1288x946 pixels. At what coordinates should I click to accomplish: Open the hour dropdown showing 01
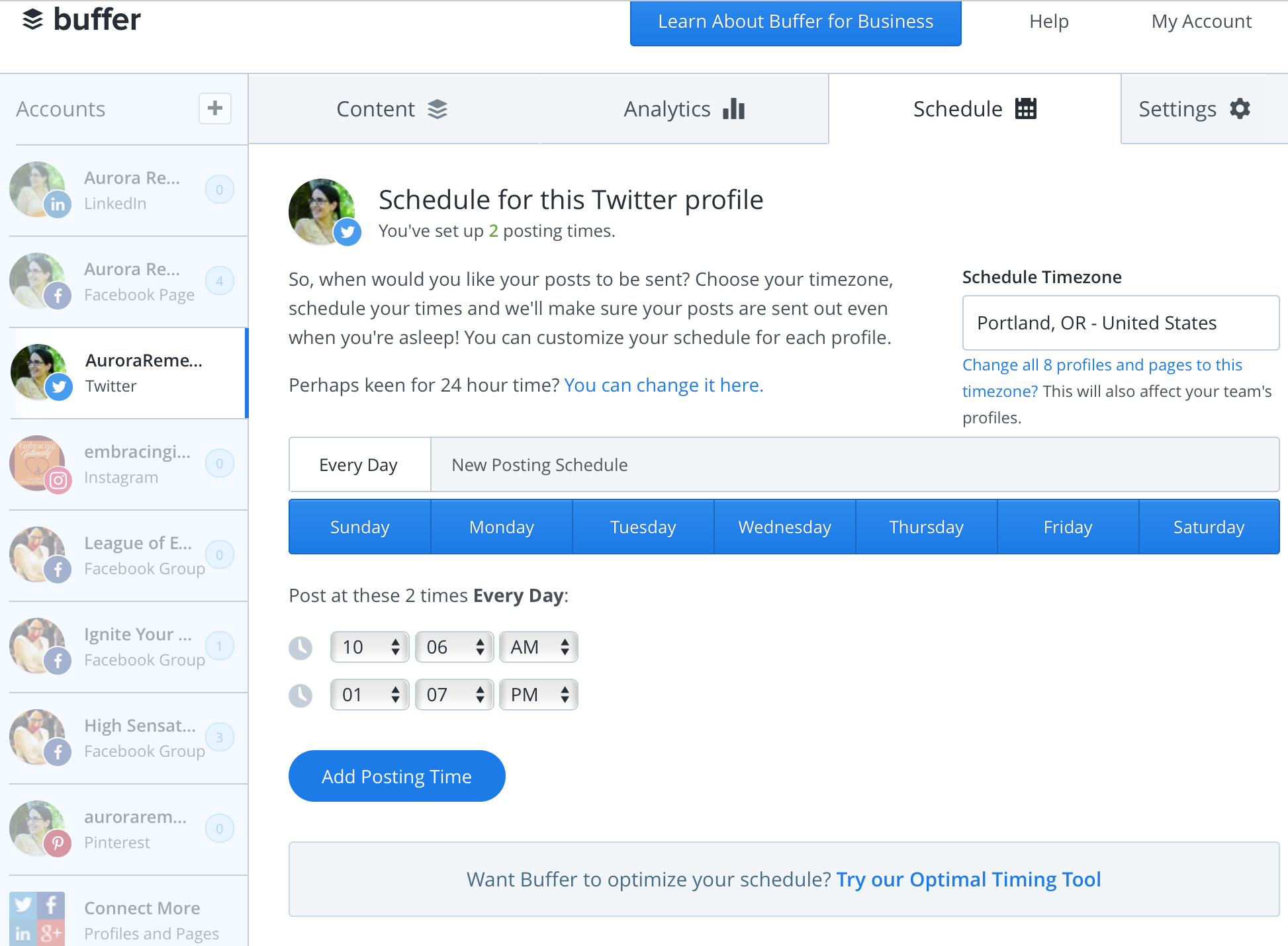click(370, 695)
